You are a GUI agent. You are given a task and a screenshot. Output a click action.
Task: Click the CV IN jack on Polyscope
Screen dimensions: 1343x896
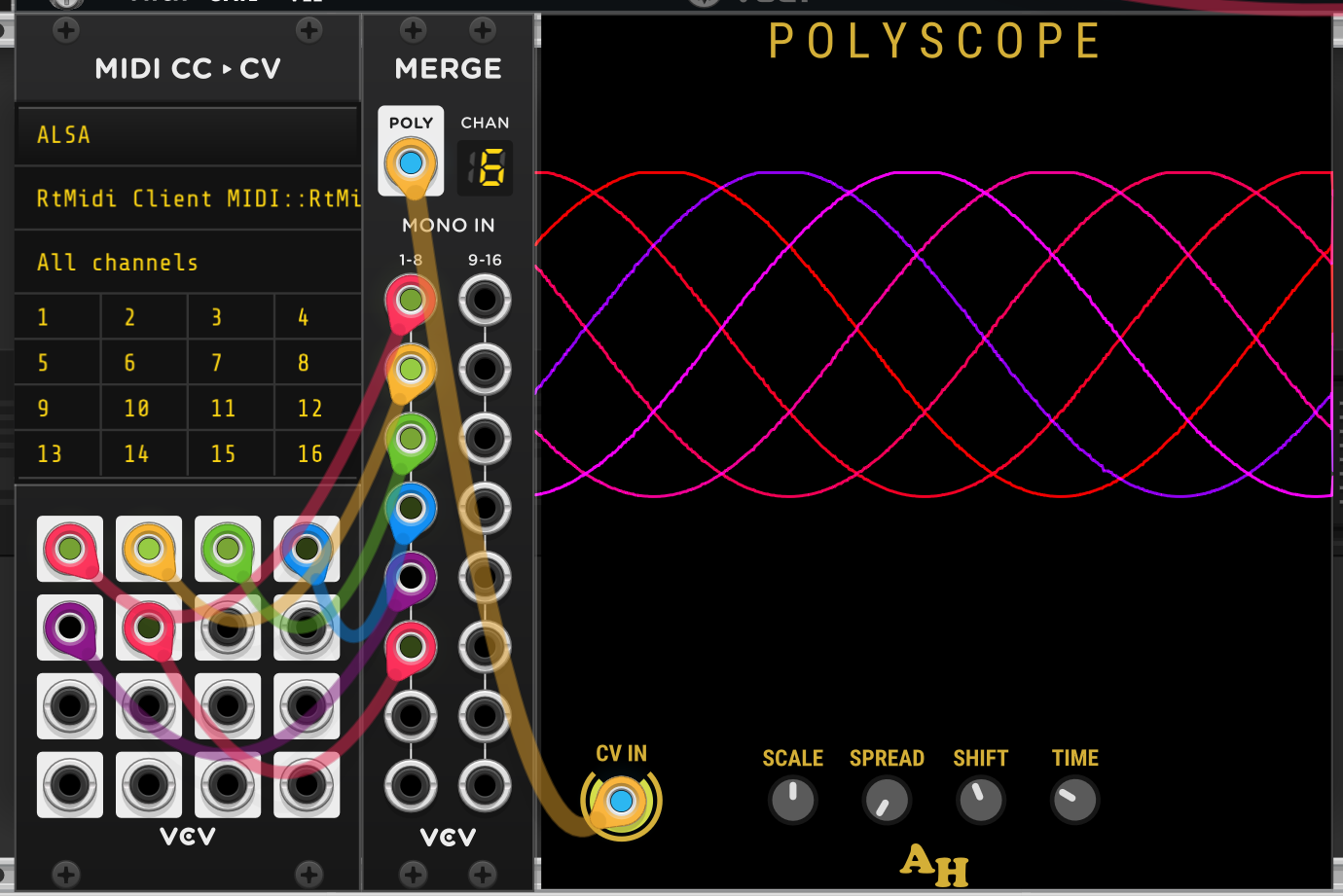tap(621, 802)
